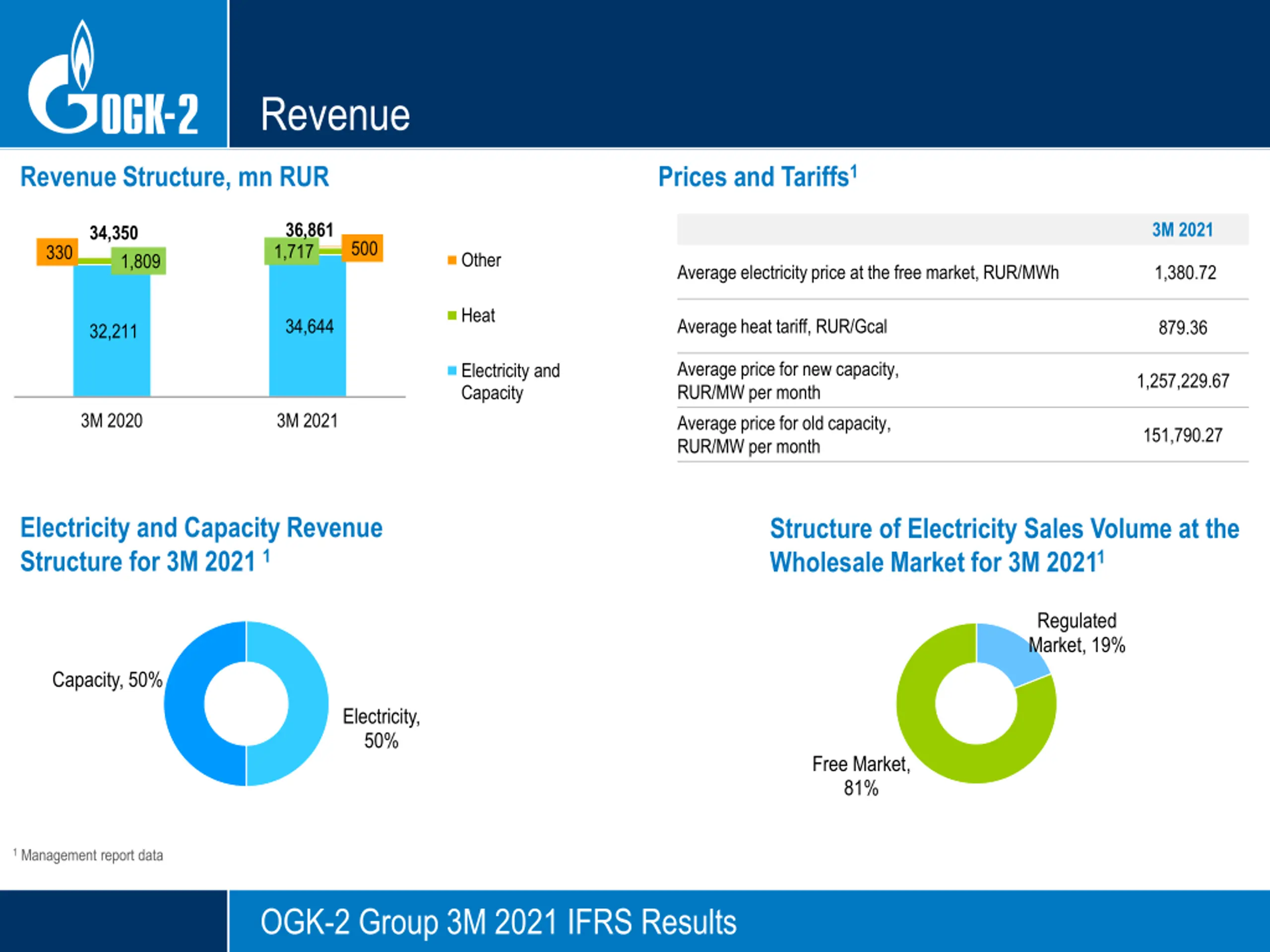Image resolution: width=1270 pixels, height=952 pixels.
Task: Click the orange Other legend swatch
Action: tap(452, 260)
